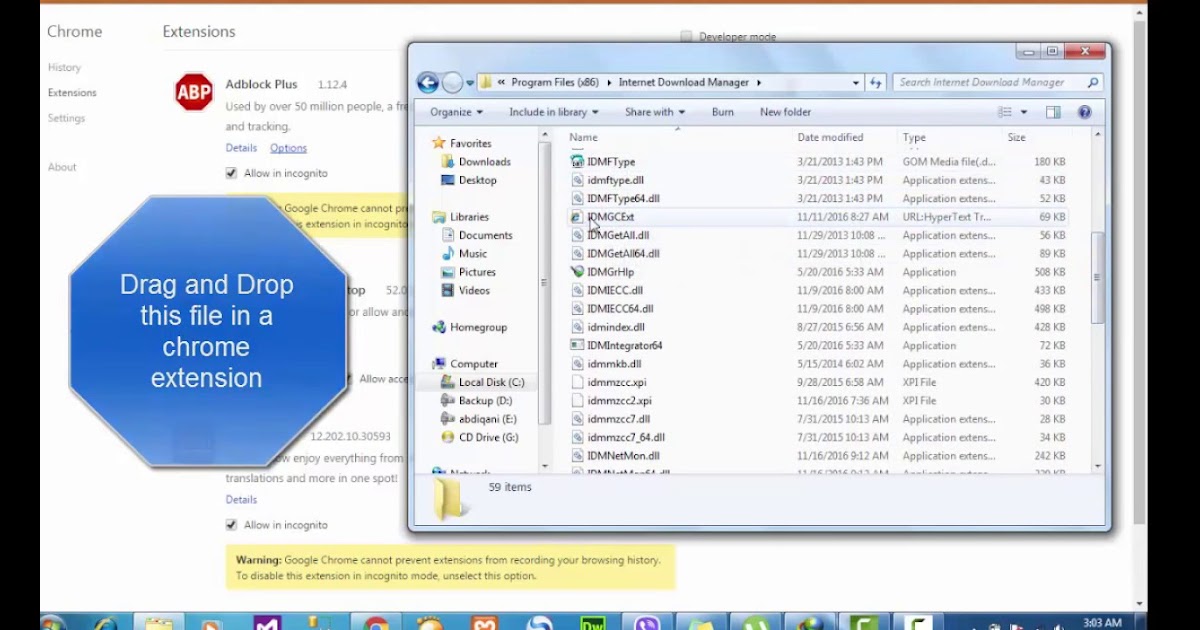Image resolution: width=1200 pixels, height=630 pixels.
Task: Open recent pages dropdown beside Forward button
Action: coord(469,83)
